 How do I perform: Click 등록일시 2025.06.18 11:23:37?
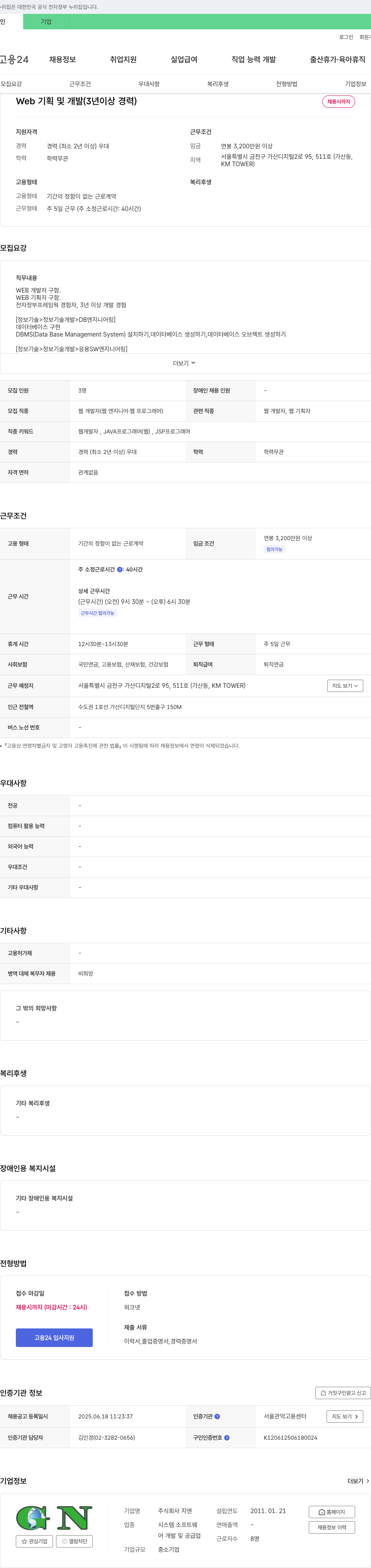[x=106, y=1417]
